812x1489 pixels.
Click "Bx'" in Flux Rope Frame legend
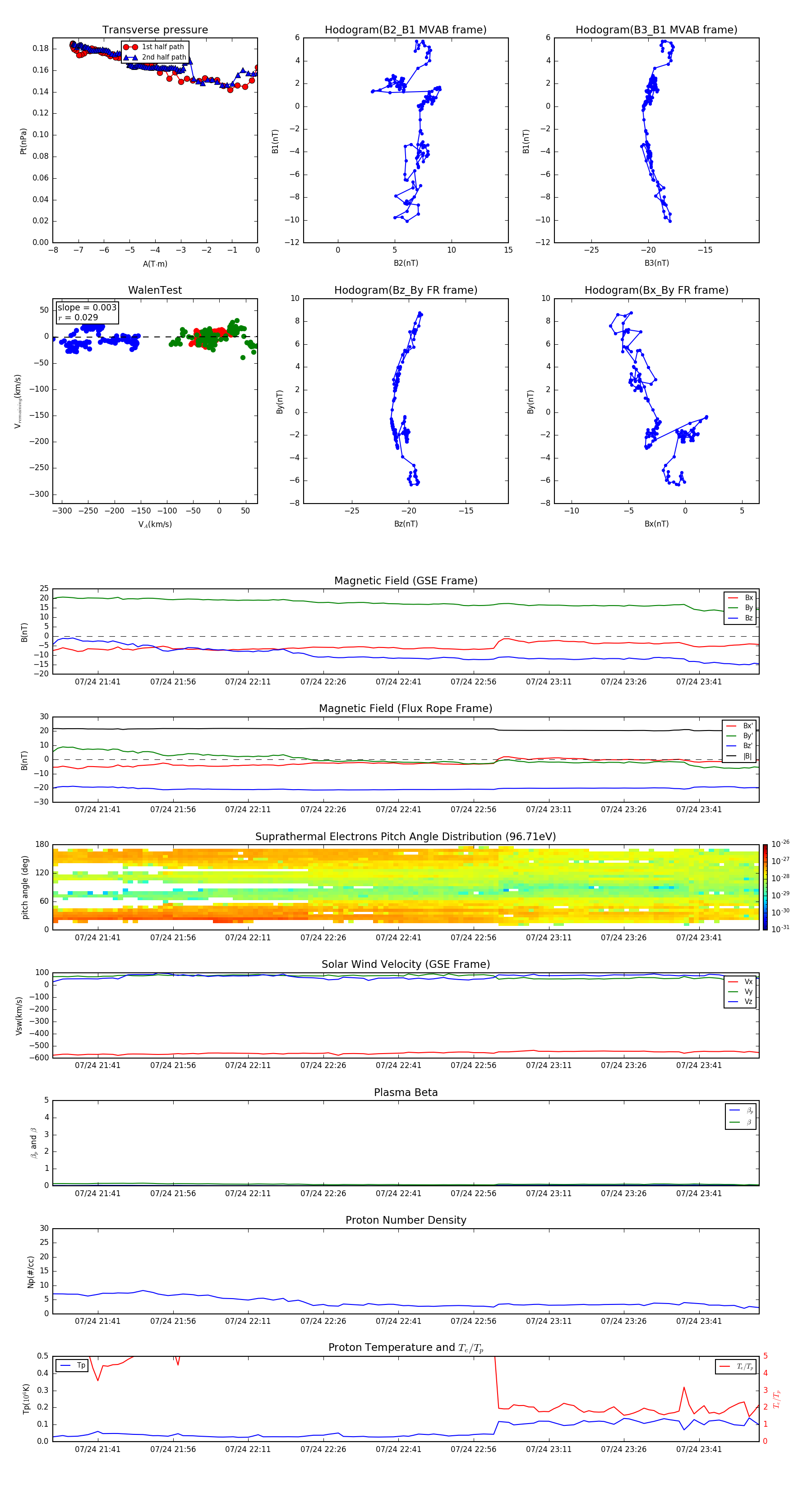click(x=748, y=726)
